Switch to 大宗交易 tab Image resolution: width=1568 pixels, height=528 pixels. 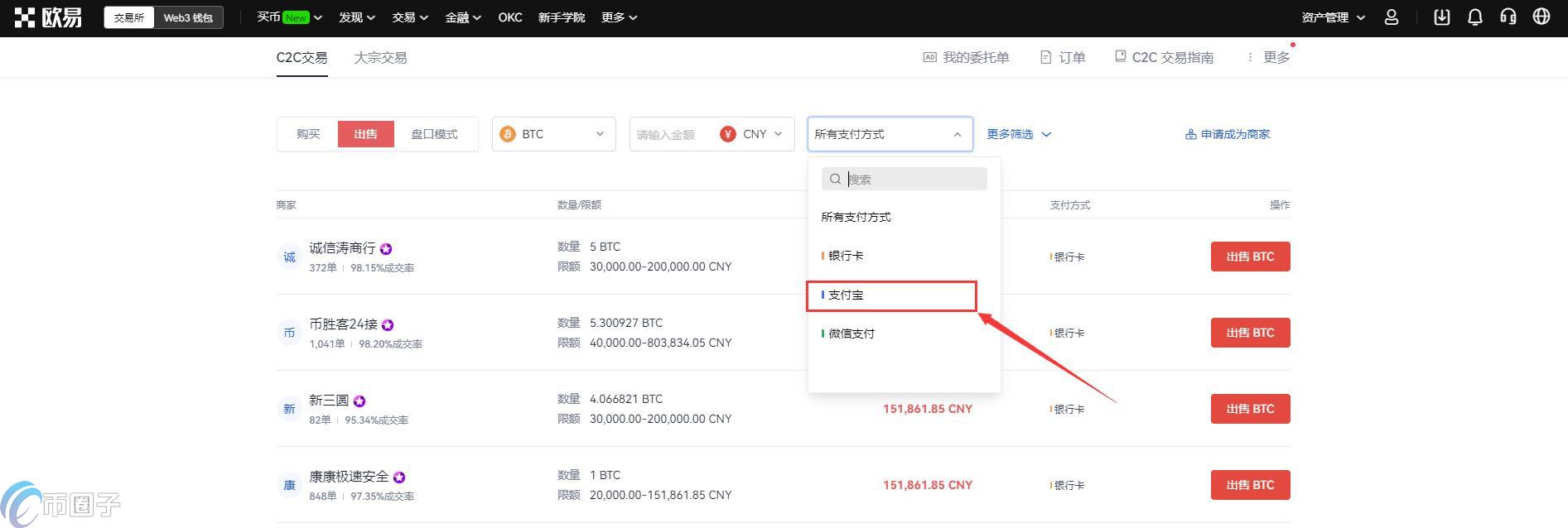pos(380,58)
